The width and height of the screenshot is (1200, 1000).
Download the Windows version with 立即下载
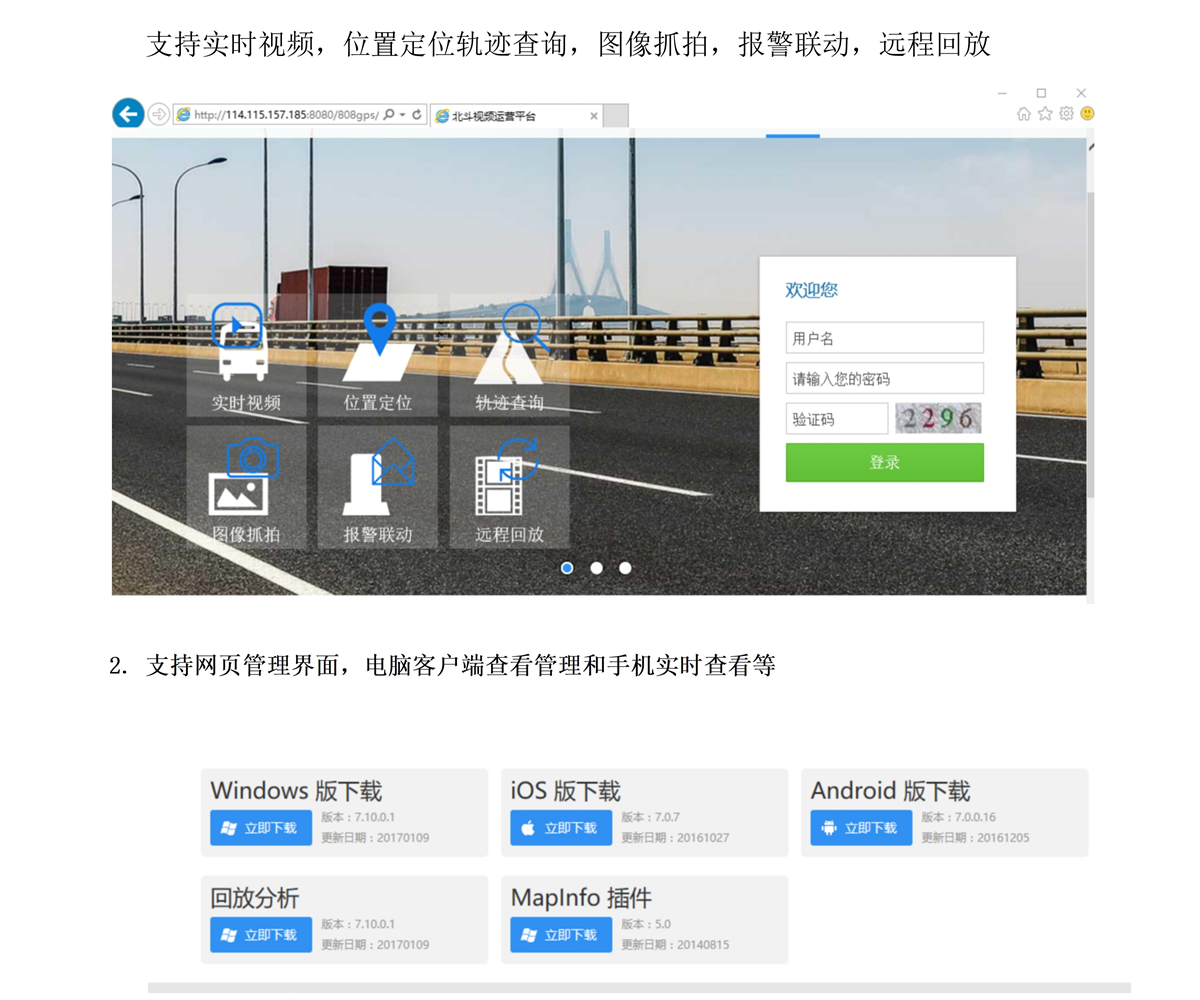pos(261,828)
